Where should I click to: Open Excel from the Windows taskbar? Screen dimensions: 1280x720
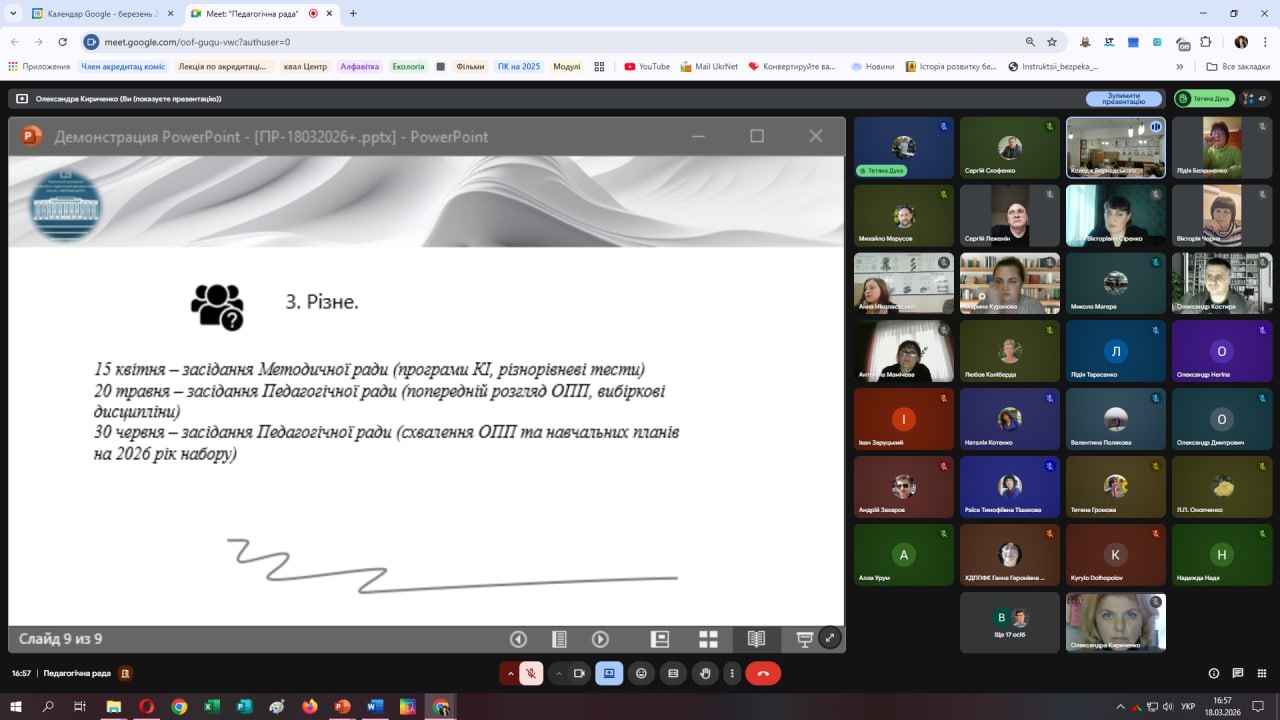(212, 706)
